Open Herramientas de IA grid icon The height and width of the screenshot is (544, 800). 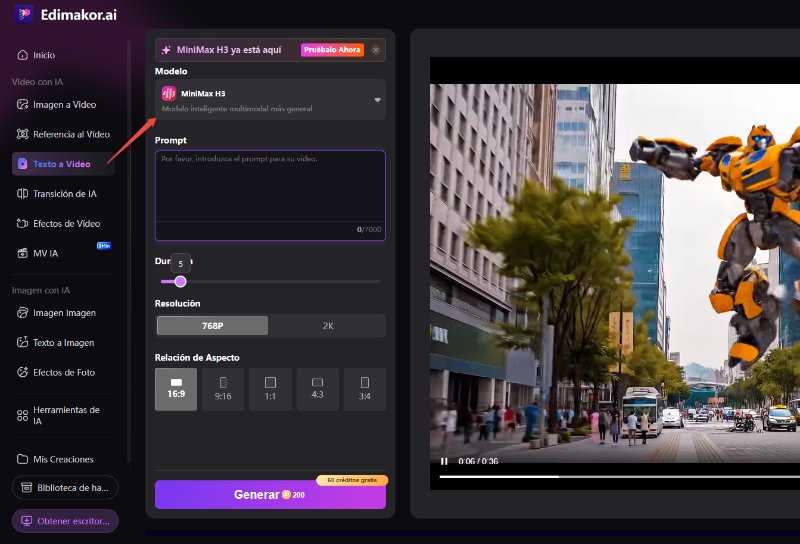tap(22, 415)
